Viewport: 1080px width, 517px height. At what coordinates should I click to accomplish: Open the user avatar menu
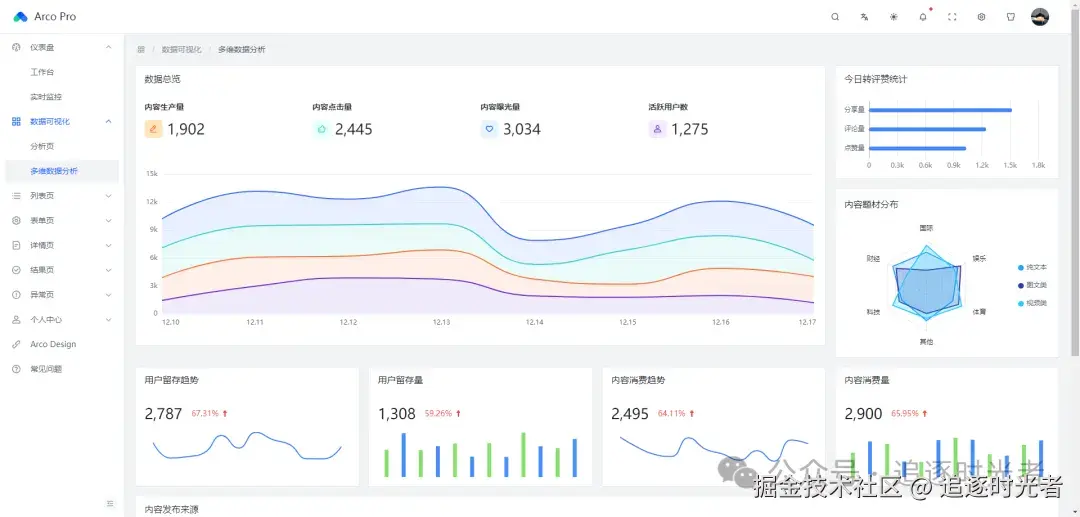coord(1040,17)
